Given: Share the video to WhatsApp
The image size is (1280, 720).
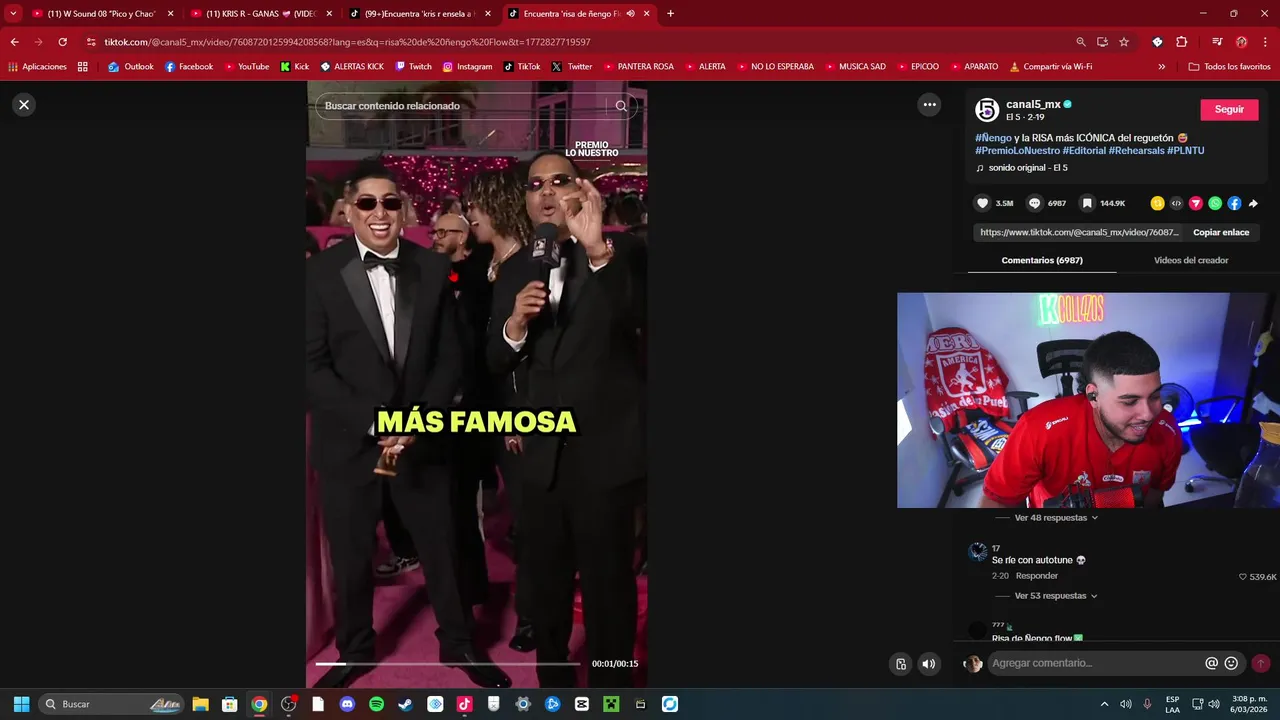Looking at the screenshot, I should tap(1215, 203).
